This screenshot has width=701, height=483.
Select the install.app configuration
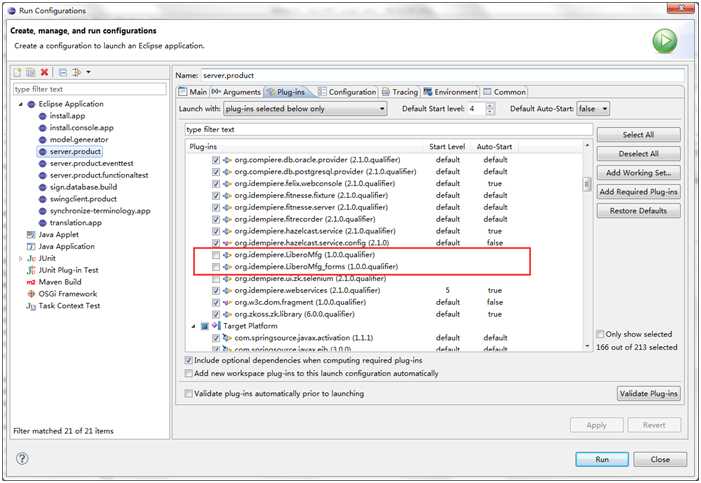coord(67,116)
